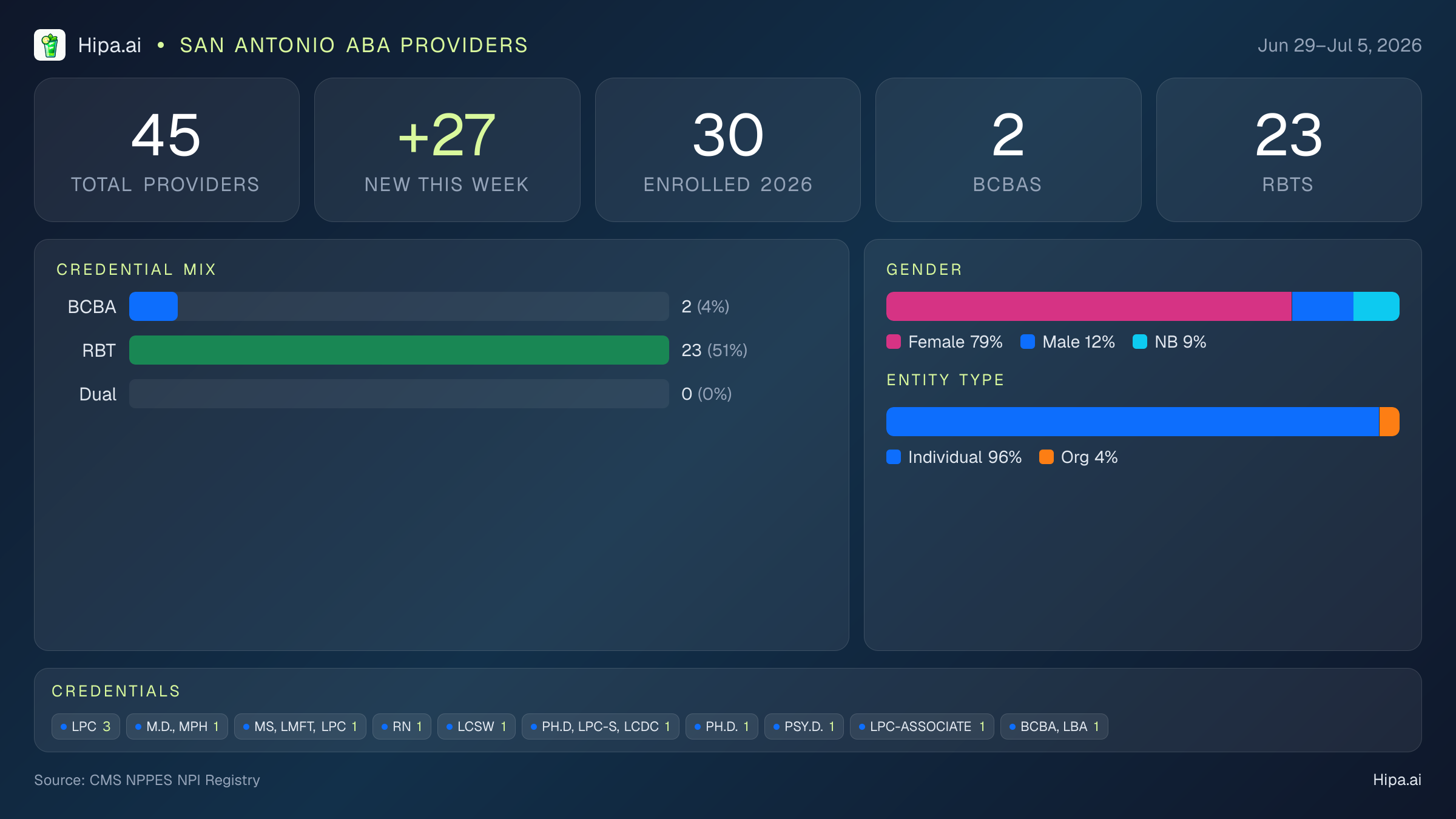Viewport: 1456px width, 819px height.
Task: Click the Jun 29–Jul 5, 2026 date range
Action: click(x=1340, y=45)
